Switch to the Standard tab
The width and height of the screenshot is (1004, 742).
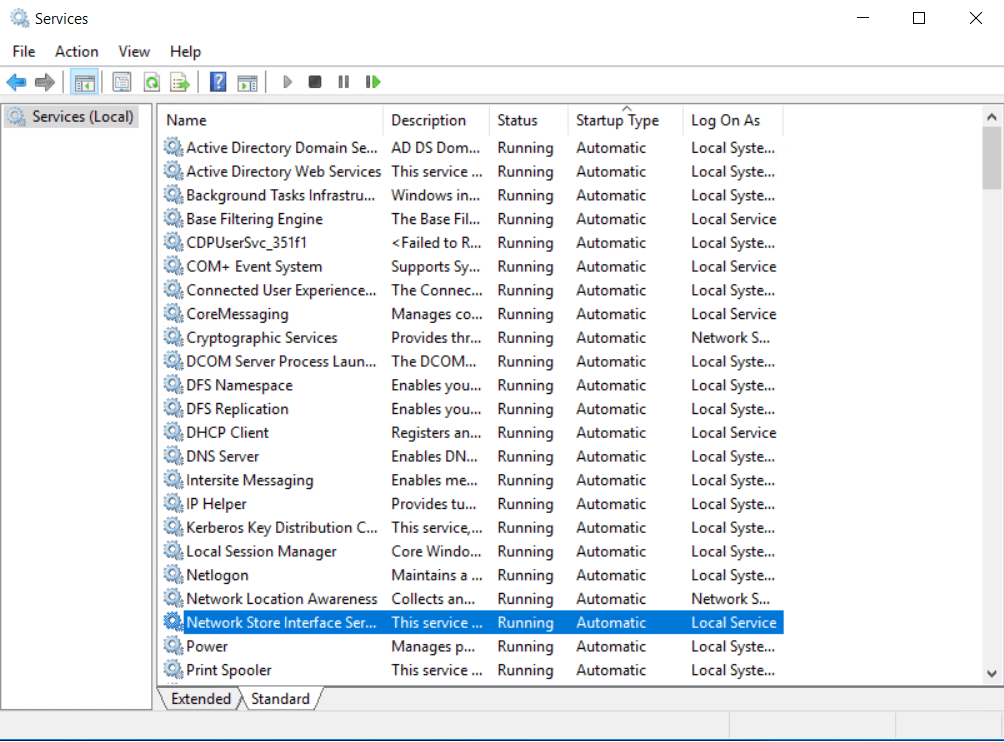click(280, 699)
